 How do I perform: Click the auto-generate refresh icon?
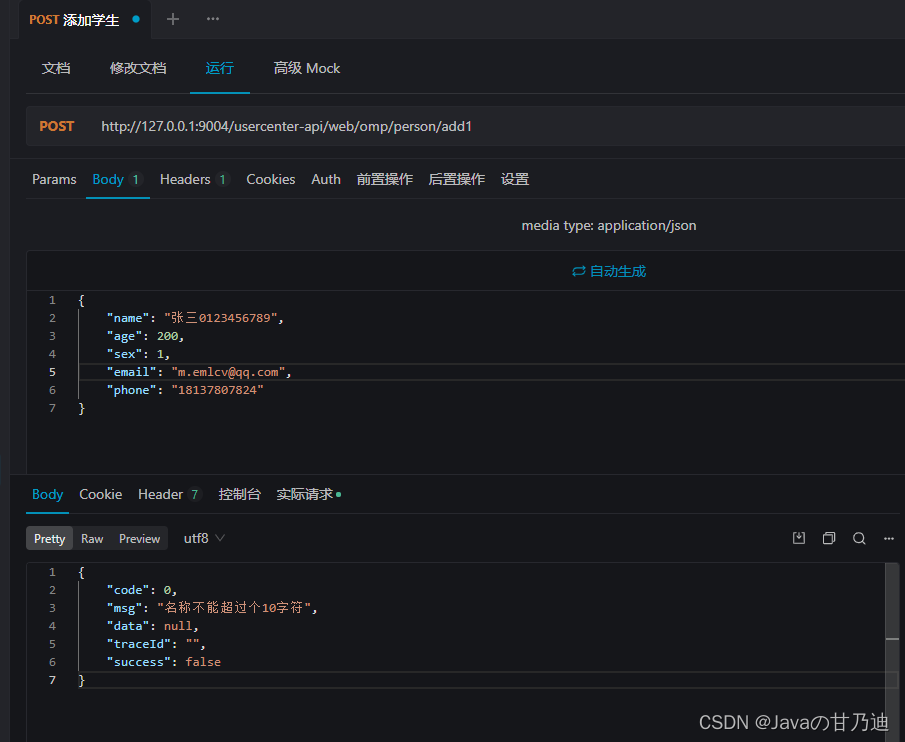(x=578, y=271)
